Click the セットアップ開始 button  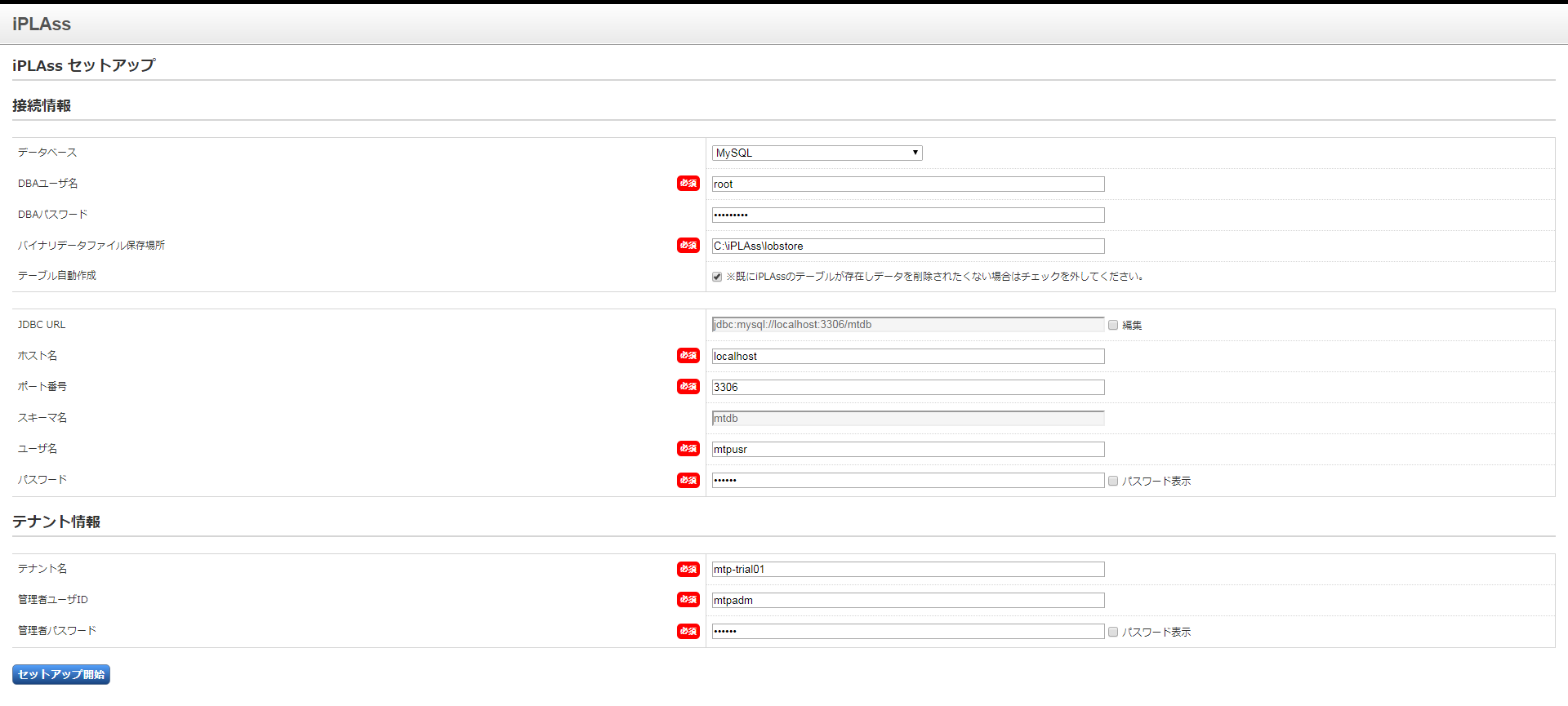[61, 674]
